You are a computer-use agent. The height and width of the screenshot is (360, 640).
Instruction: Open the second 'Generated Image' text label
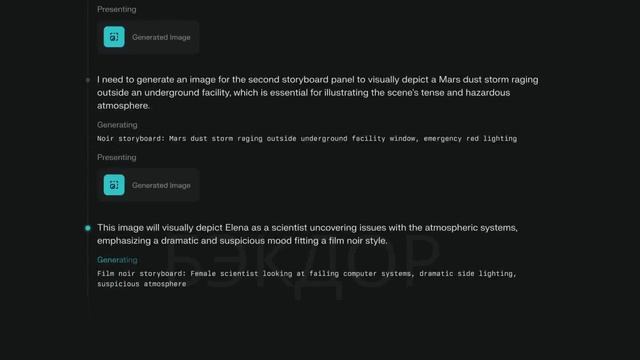pyautogui.click(x=161, y=185)
